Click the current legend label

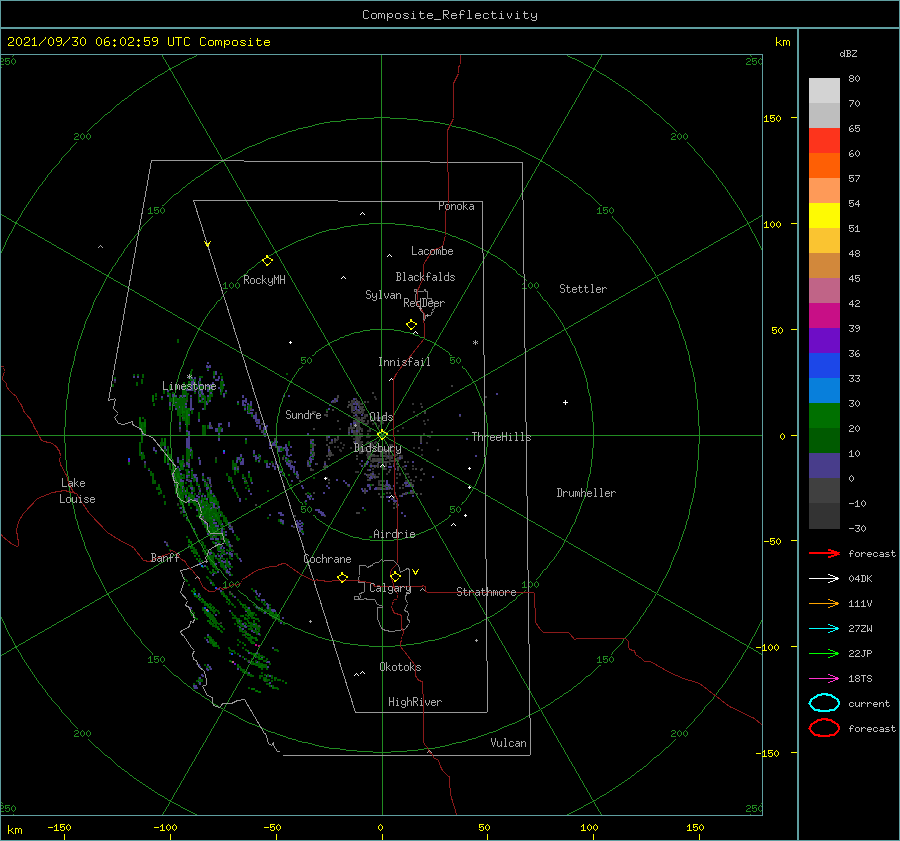click(869, 703)
